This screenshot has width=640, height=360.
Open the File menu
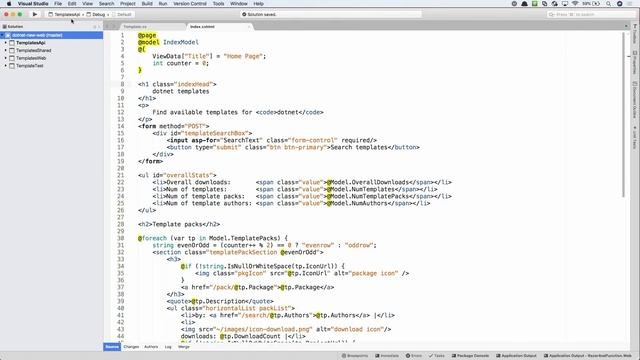[x=58, y=3]
